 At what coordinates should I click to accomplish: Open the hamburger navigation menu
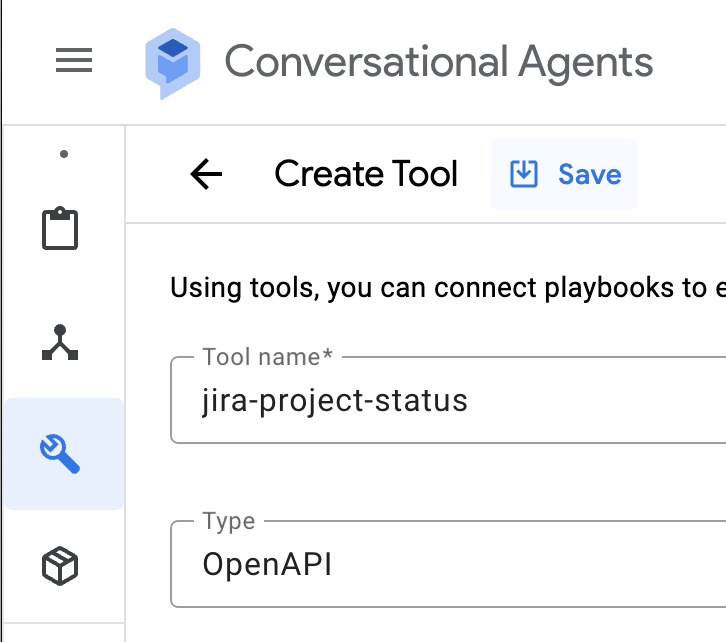[73, 61]
